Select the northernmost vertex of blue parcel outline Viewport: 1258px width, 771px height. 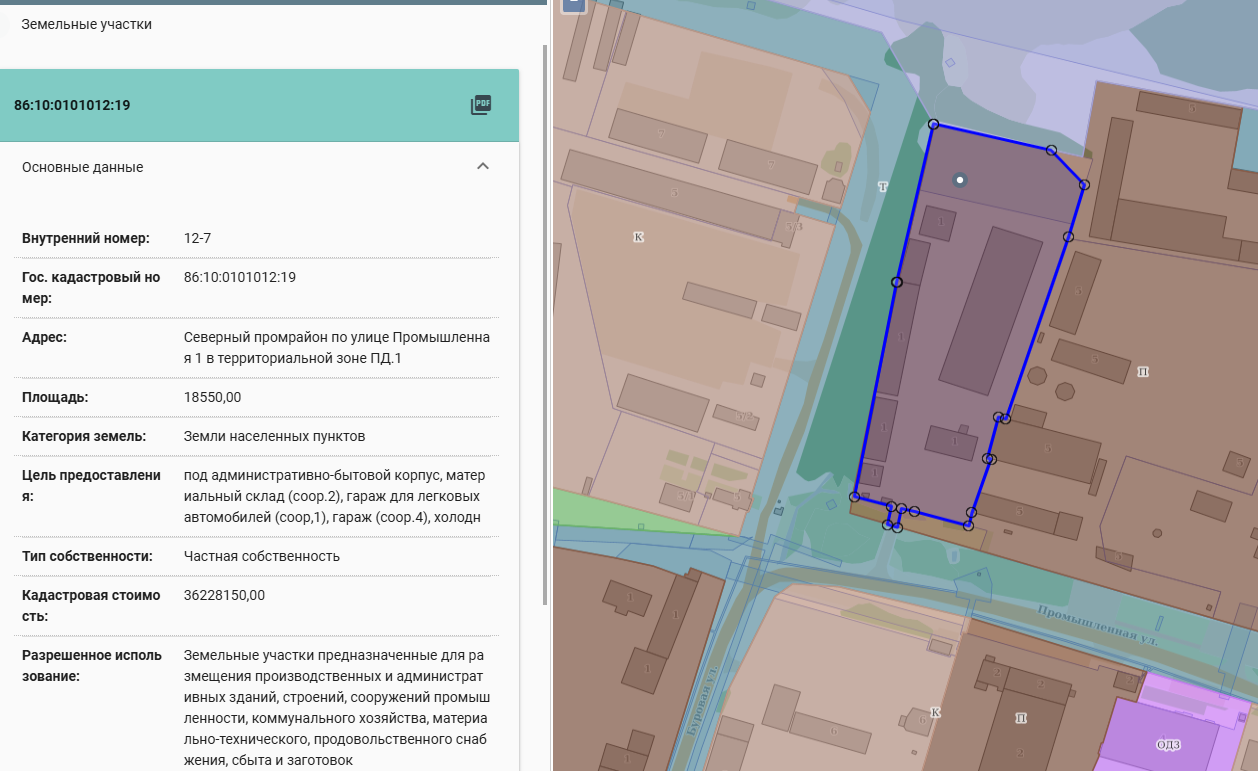click(x=933, y=124)
